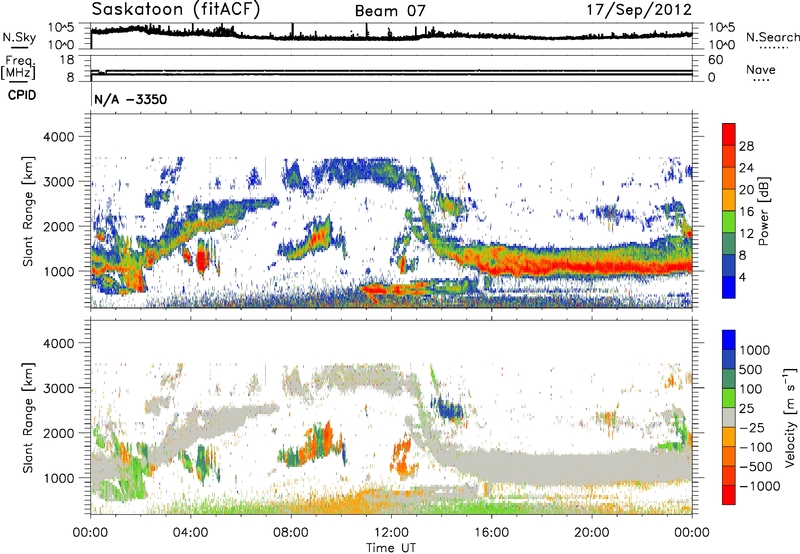Pick the gray segment of the Velocity color bar

(x=729, y=417)
